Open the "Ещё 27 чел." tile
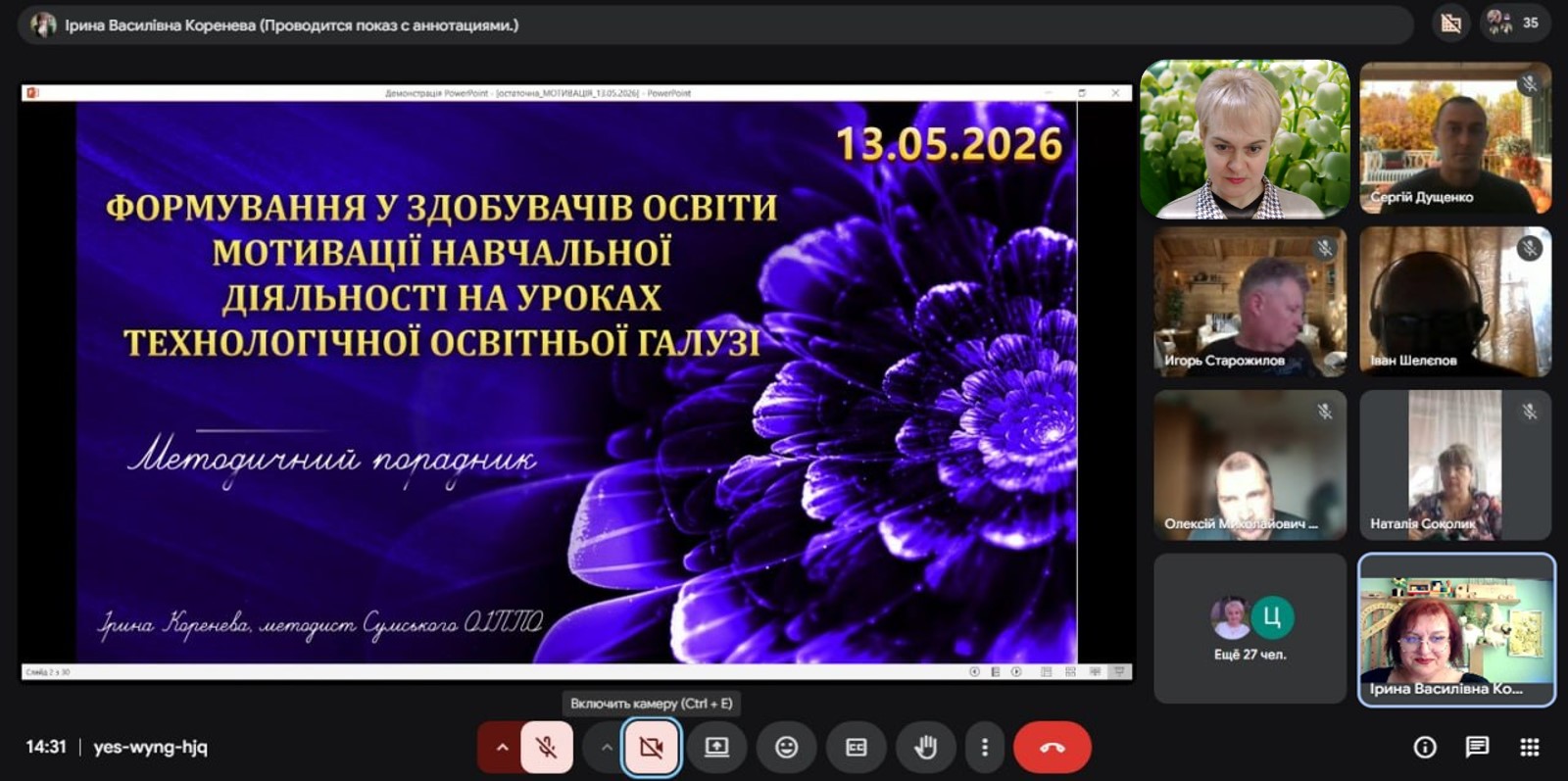Image resolution: width=1568 pixels, height=781 pixels. (1249, 629)
